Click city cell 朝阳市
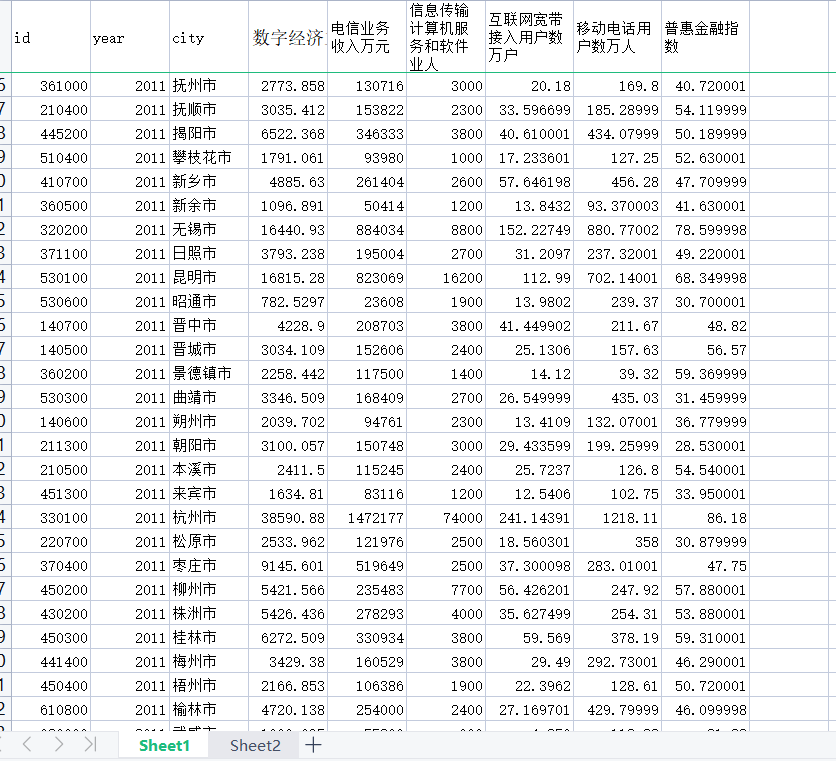The width and height of the screenshot is (836, 761). click(x=209, y=445)
